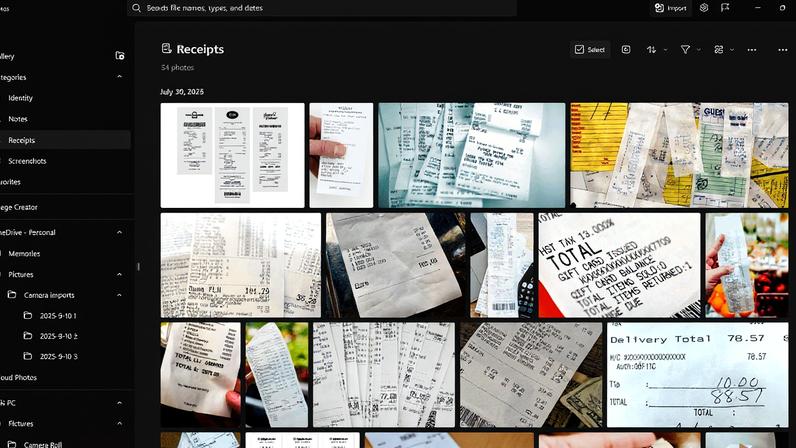The height and width of the screenshot is (448, 796).
Task: Open the receipt held over produce thumbnail
Action: (747, 265)
